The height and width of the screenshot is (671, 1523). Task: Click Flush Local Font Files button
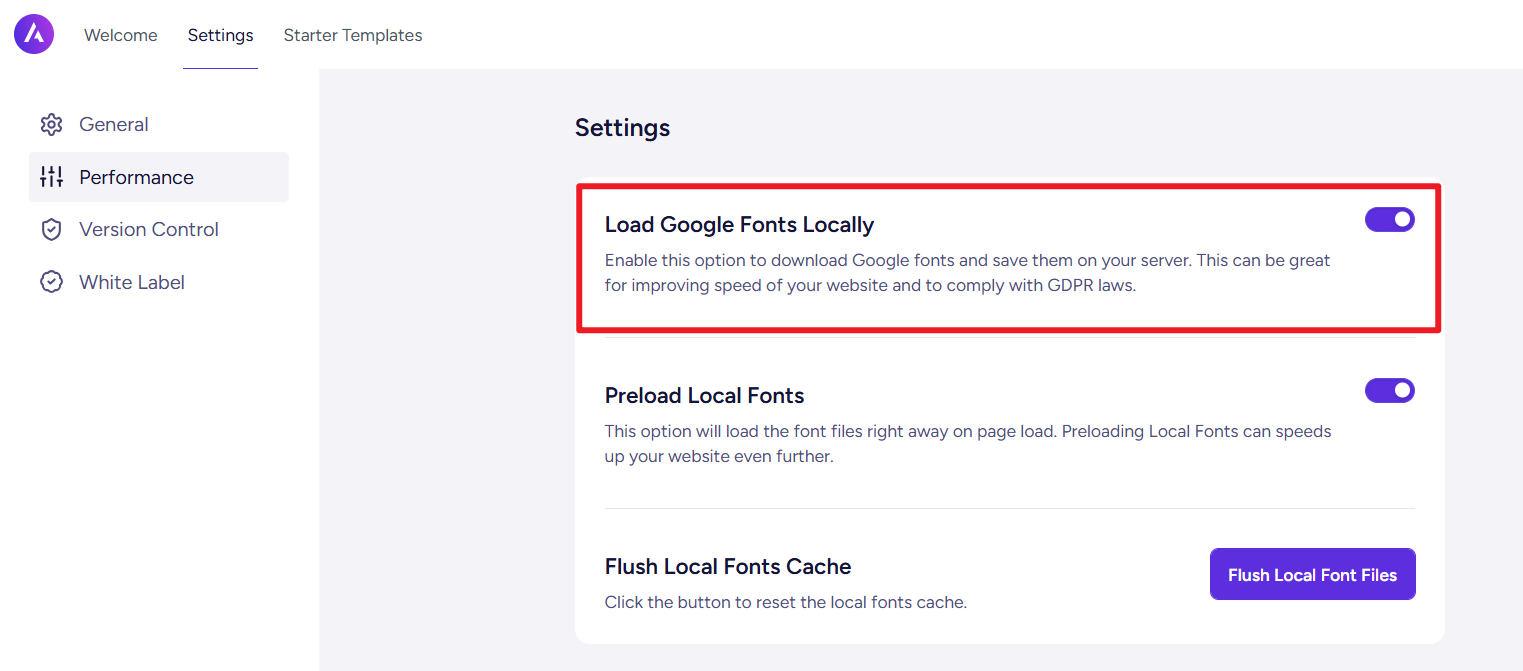[1313, 574]
